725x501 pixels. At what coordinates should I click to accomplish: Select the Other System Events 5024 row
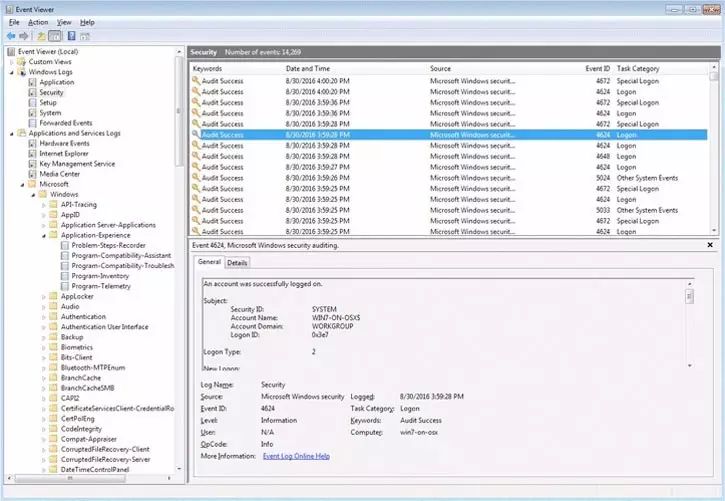pyautogui.click(x=450, y=177)
